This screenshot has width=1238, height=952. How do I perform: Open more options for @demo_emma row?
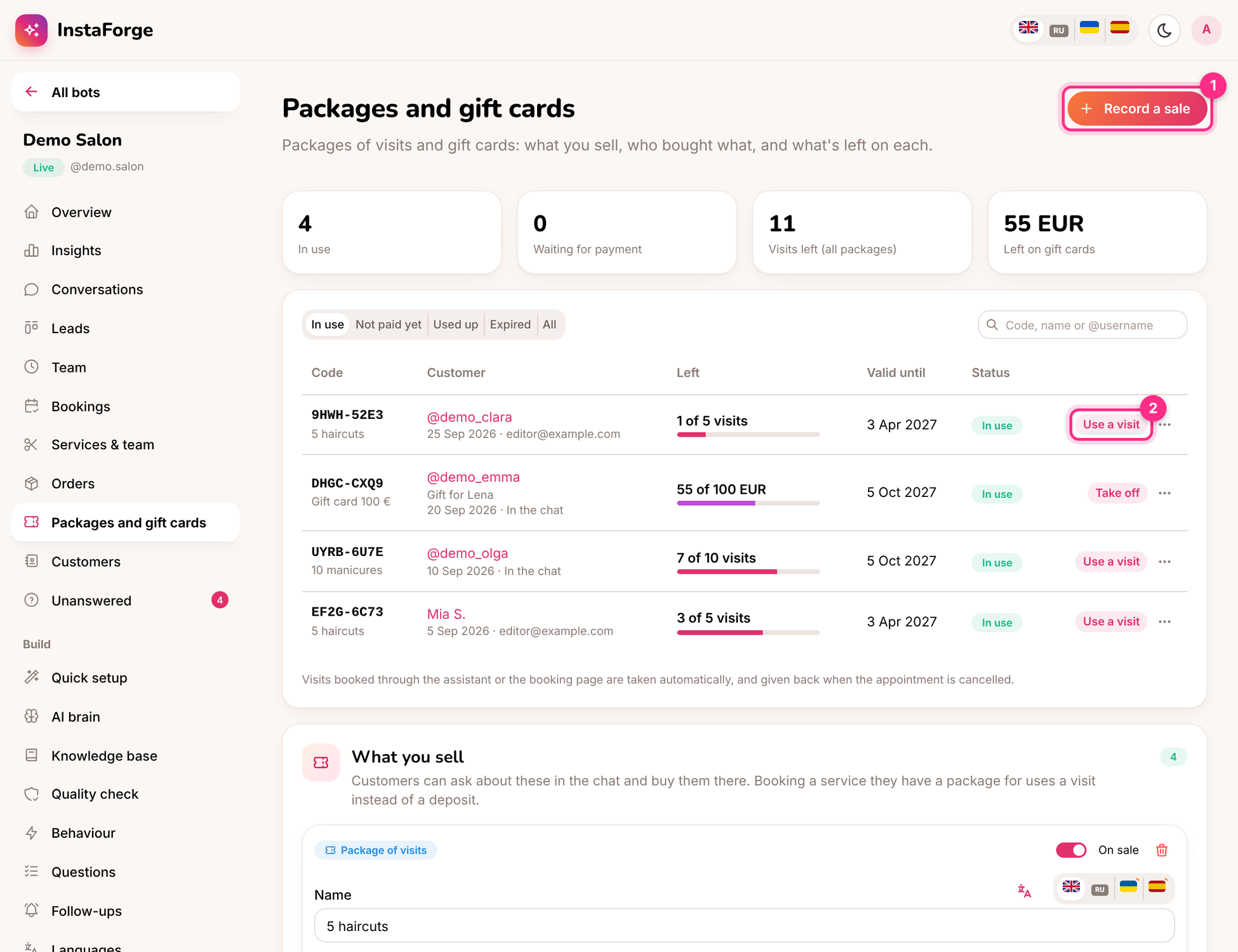click(1164, 493)
